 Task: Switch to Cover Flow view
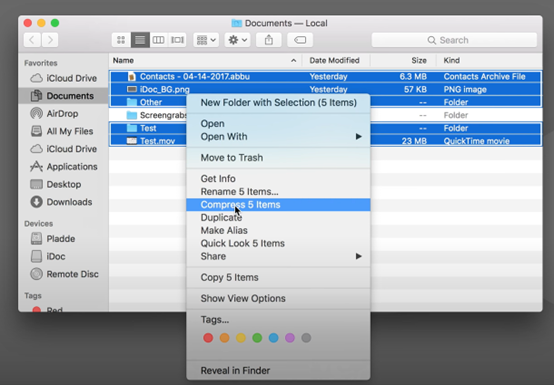(177, 40)
